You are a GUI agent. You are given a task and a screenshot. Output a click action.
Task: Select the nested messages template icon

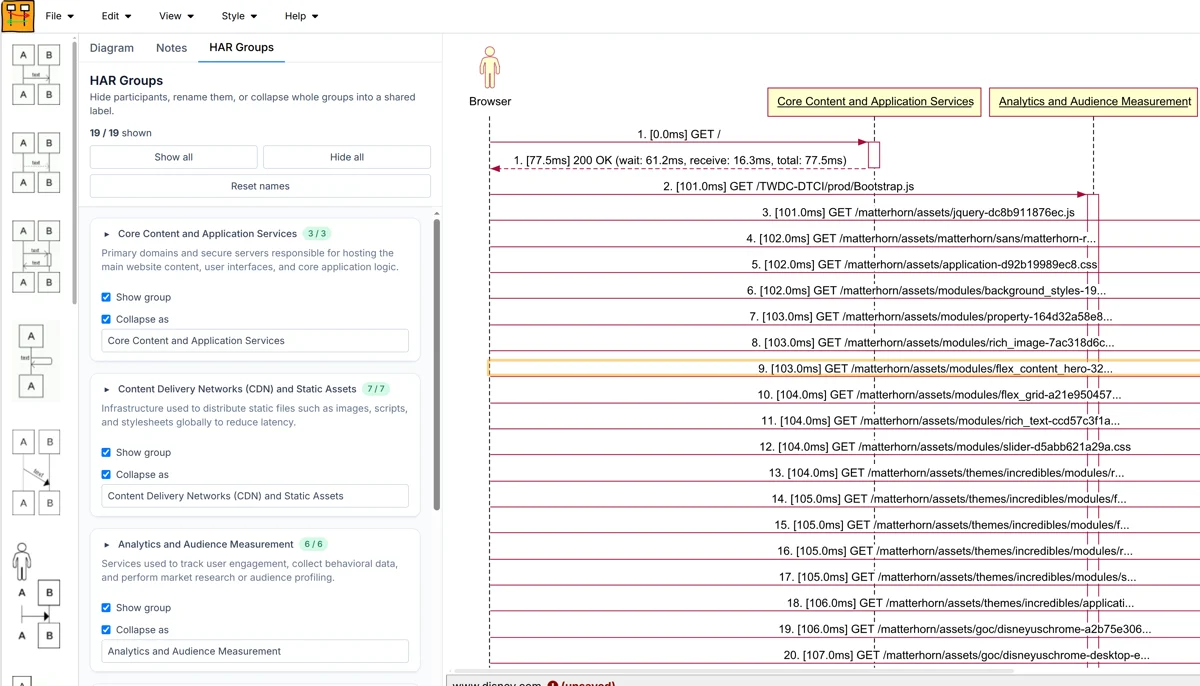[35, 255]
